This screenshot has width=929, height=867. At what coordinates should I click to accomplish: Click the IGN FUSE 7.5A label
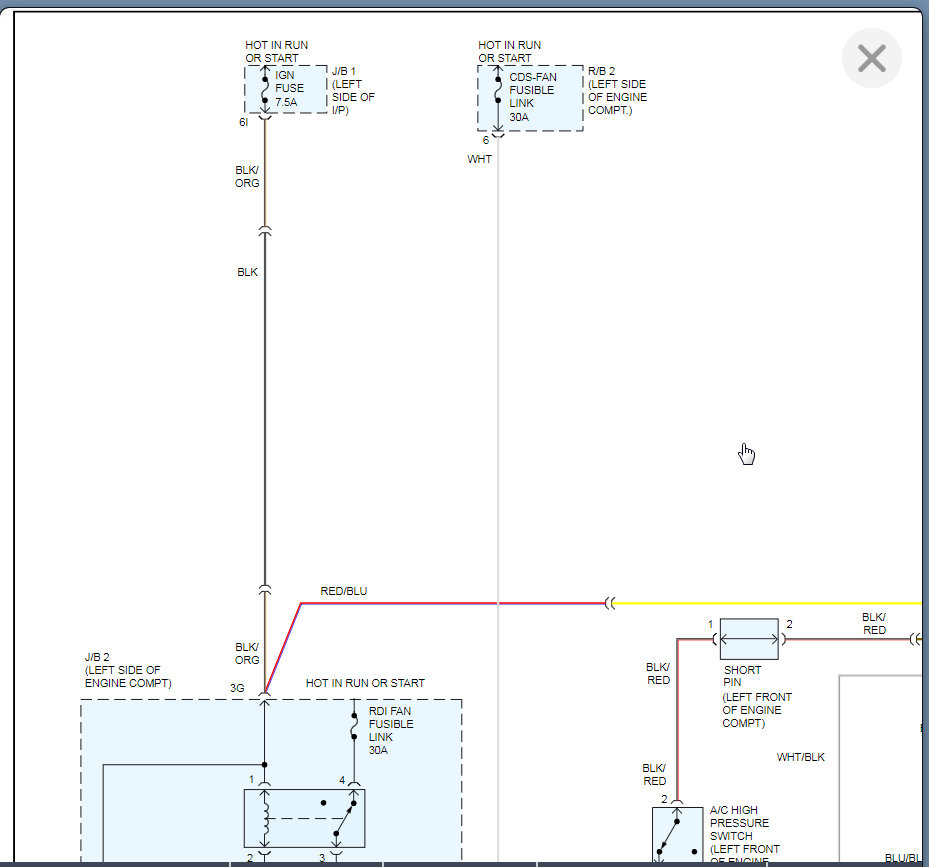[289, 88]
